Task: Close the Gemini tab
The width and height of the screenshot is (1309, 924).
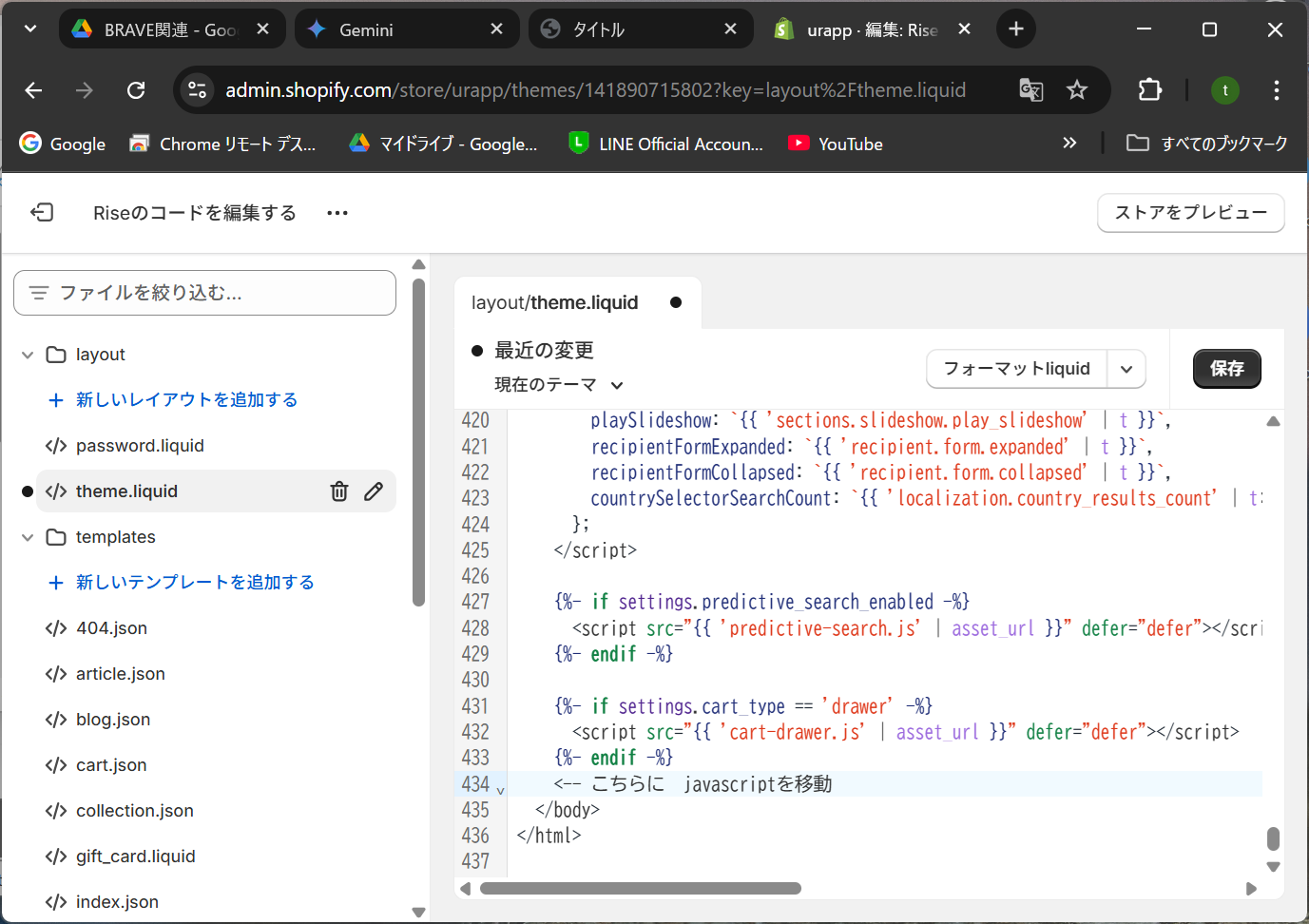Action: (496, 29)
